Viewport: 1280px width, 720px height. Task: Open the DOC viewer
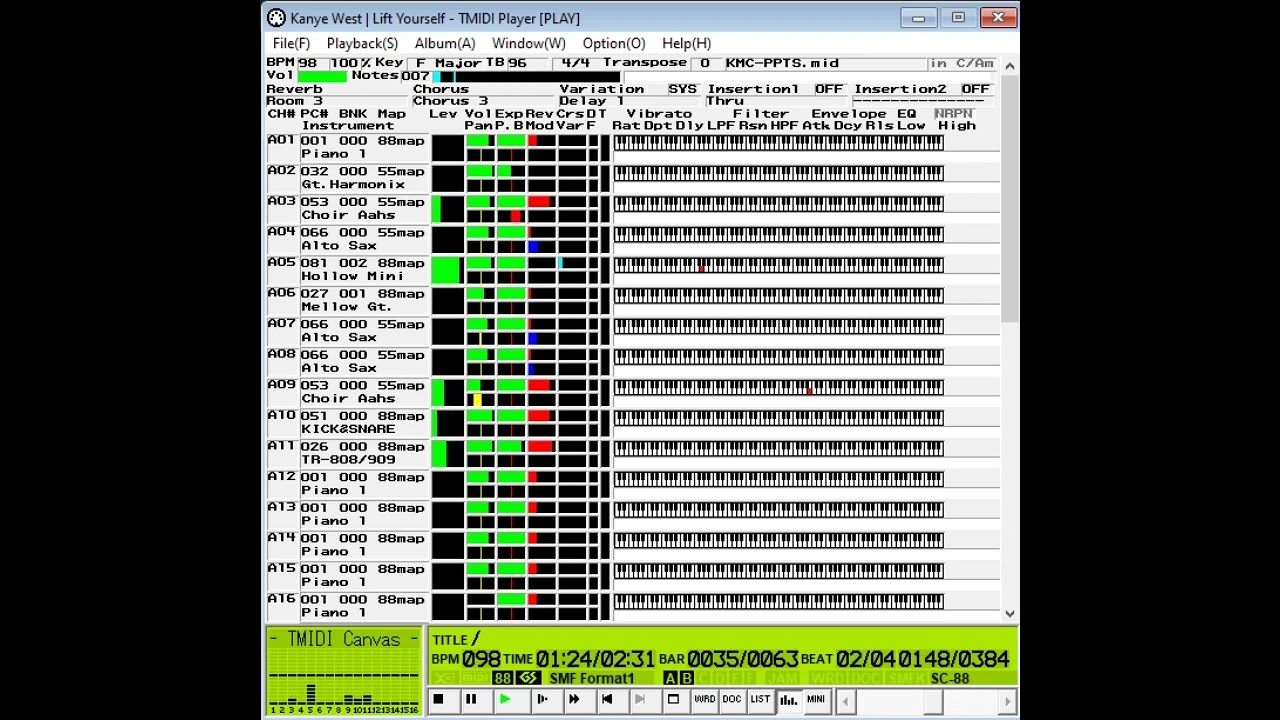coord(732,700)
